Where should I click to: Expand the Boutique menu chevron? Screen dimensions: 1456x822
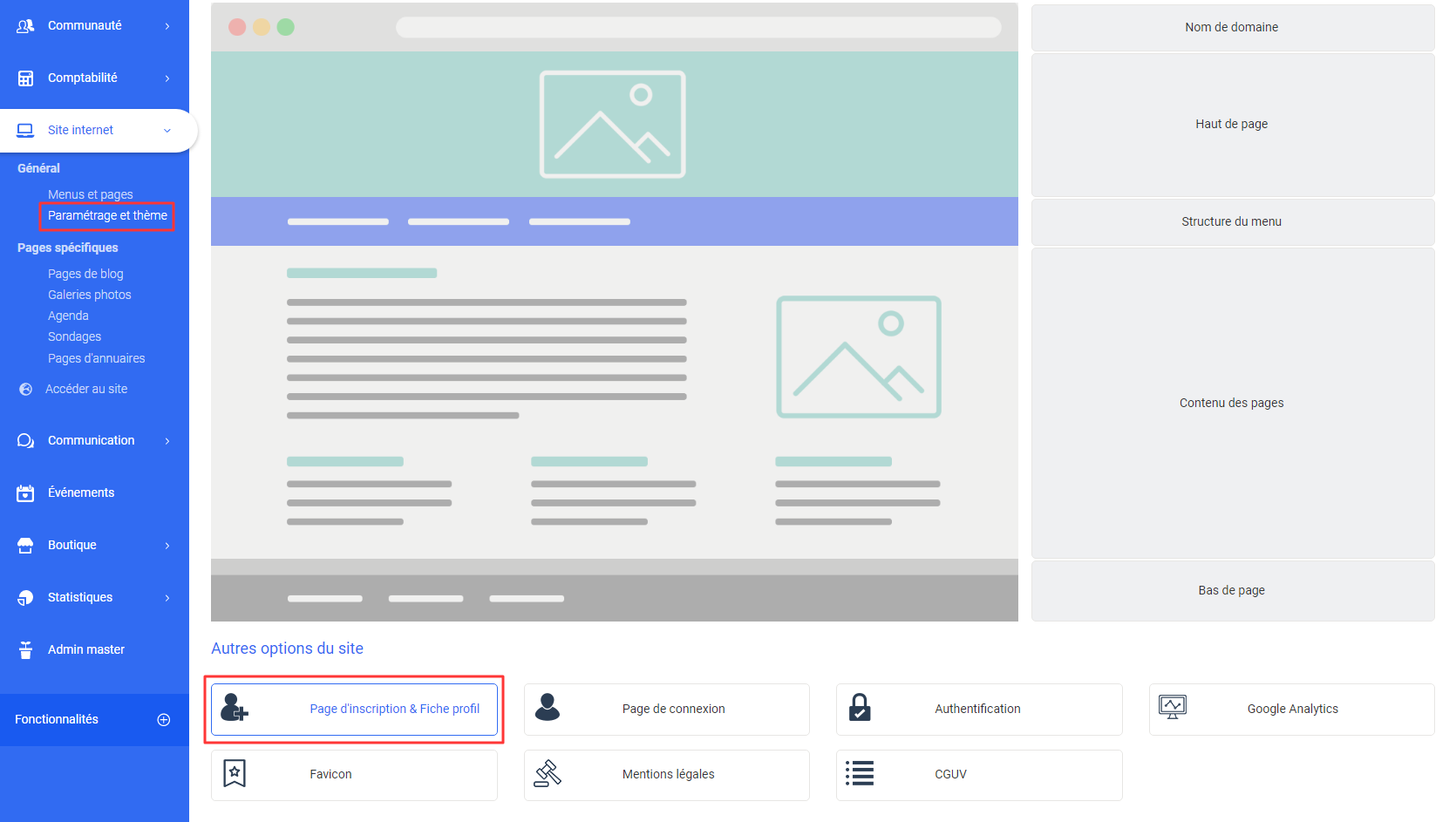coord(167,546)
